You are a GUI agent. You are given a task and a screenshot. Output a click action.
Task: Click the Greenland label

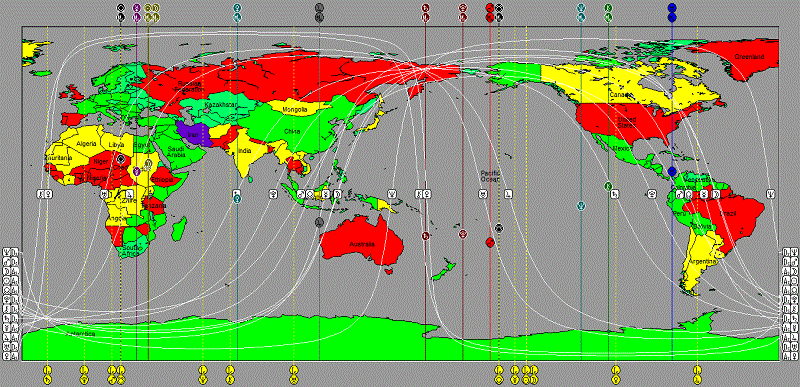[x=749, y=57]
